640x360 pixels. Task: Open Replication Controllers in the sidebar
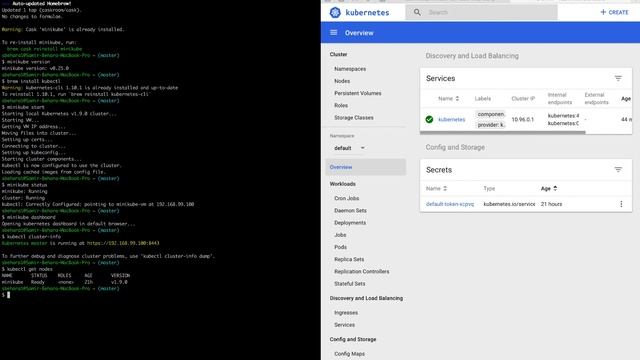pyautogui.click(x=362, y=271)
